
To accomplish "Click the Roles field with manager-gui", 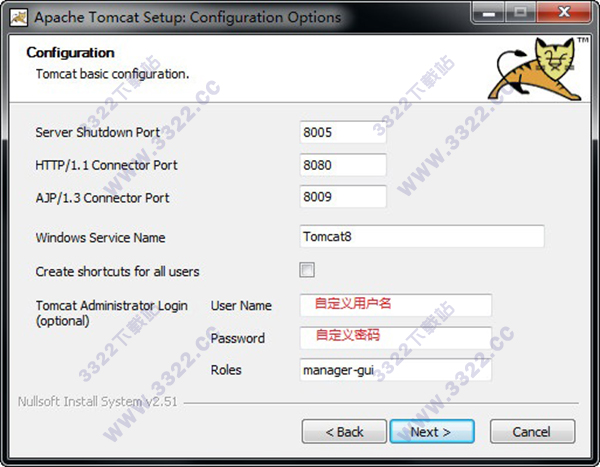I will pyautogui.click(x=396, y=370).
